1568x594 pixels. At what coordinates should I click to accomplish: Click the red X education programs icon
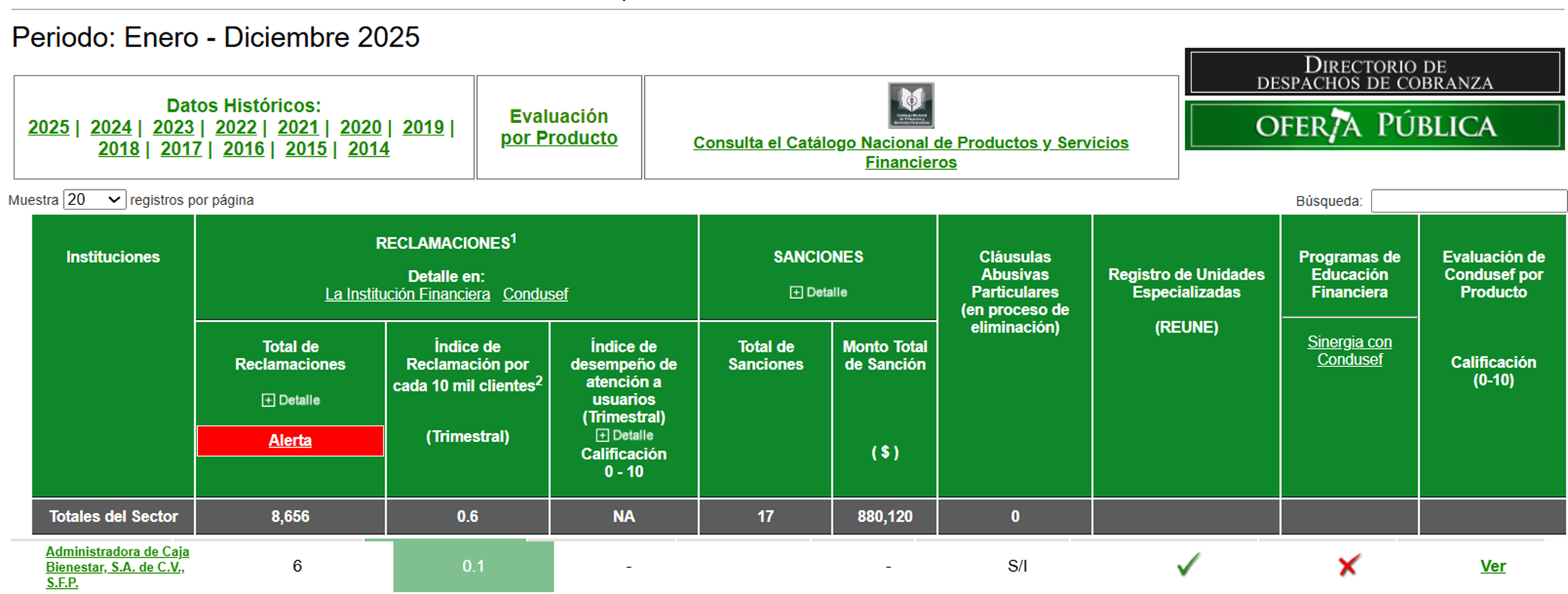coord(1349,565)
